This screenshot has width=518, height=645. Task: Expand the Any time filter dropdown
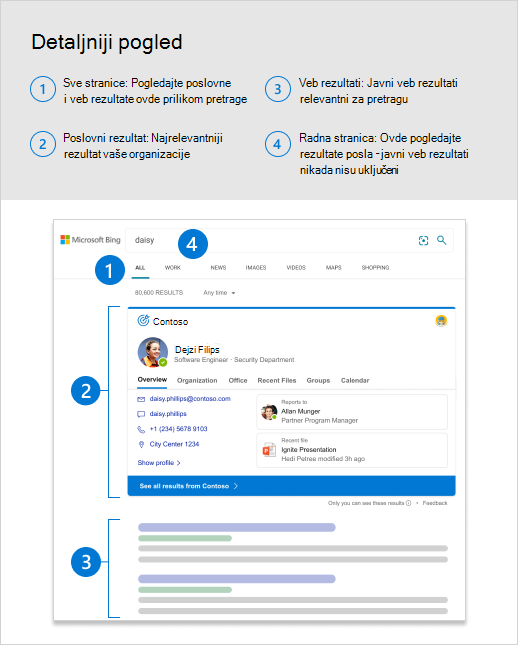click(219, 293)
